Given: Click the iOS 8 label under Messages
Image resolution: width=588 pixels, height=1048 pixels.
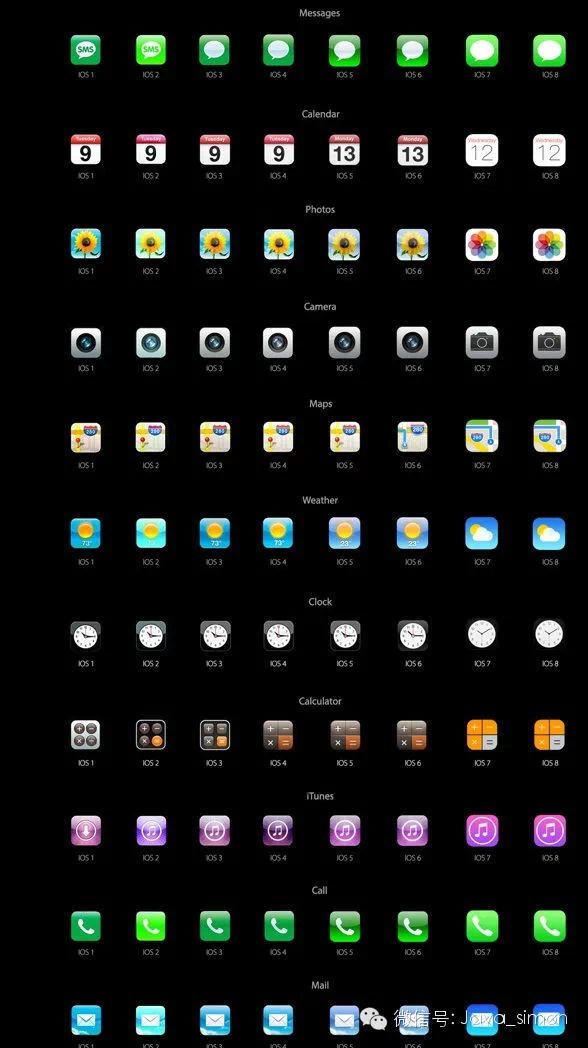Looking at the screenshot, I should coord(549,76).
